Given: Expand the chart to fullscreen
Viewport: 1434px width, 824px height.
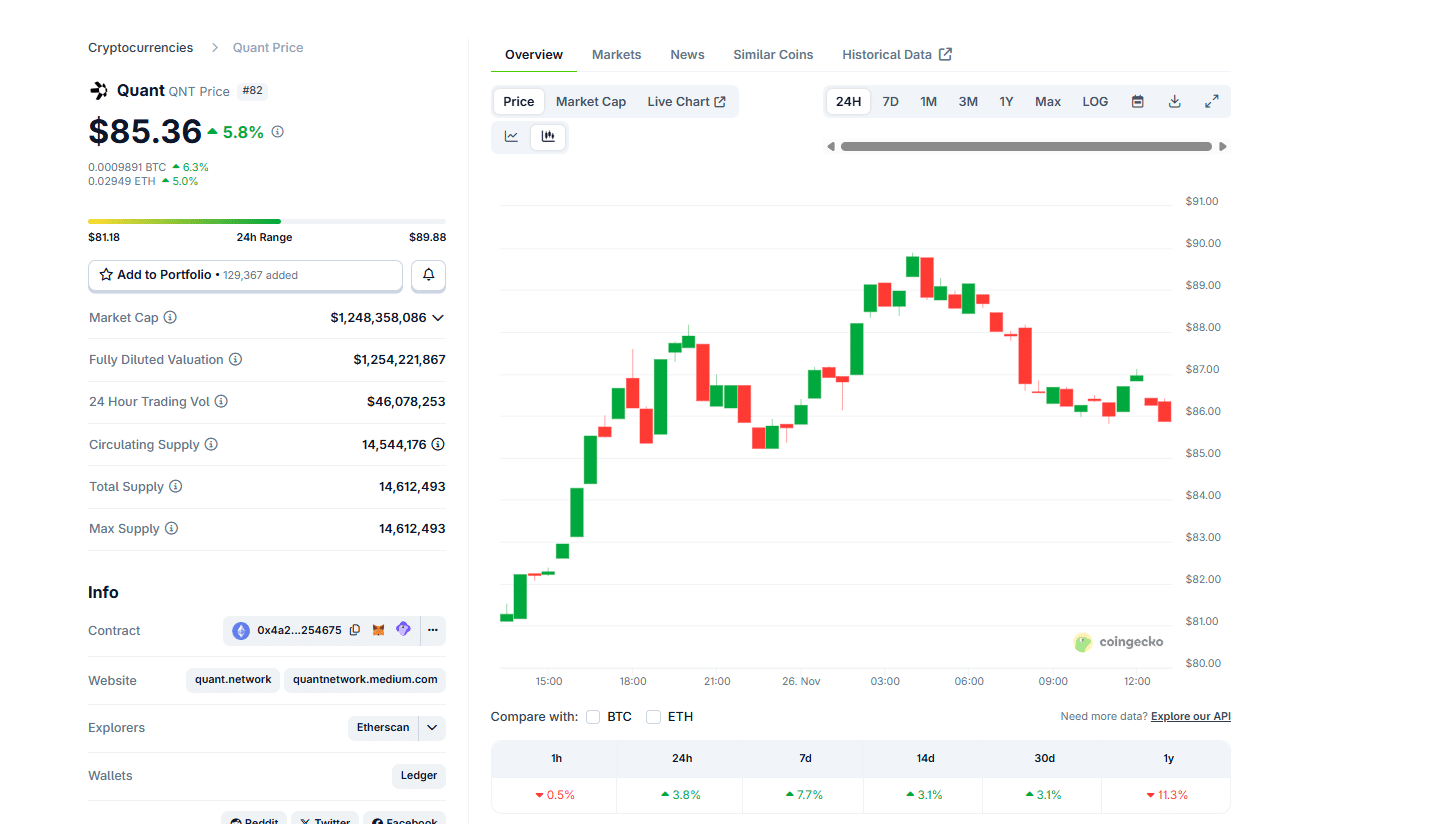Looking at the screenshot, I should (1211, 101).
